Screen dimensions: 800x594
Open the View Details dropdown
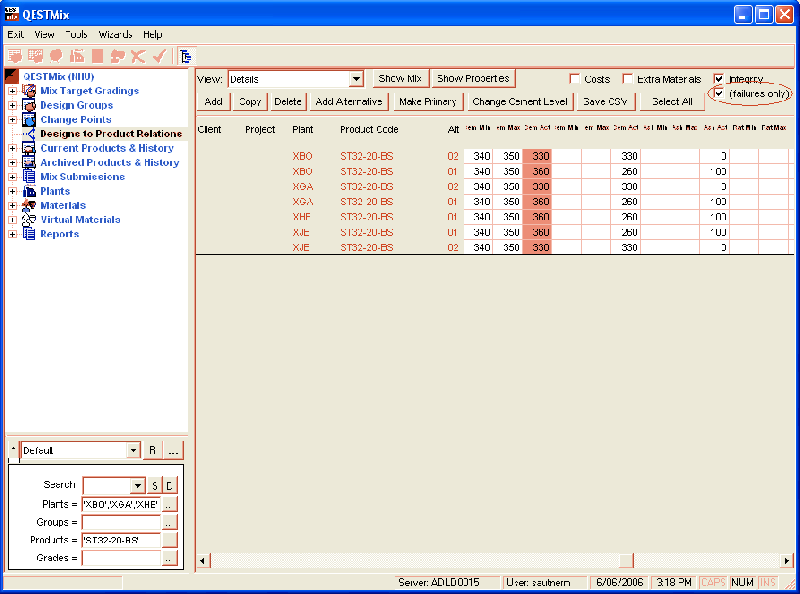357,78
